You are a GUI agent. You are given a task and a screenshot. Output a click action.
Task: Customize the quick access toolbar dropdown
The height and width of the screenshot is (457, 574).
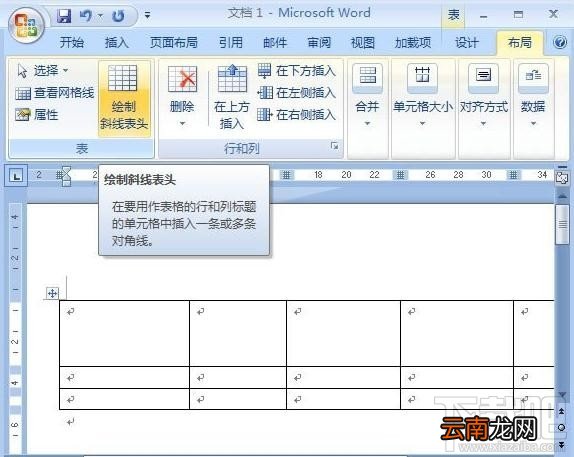(x=147, y=15)
